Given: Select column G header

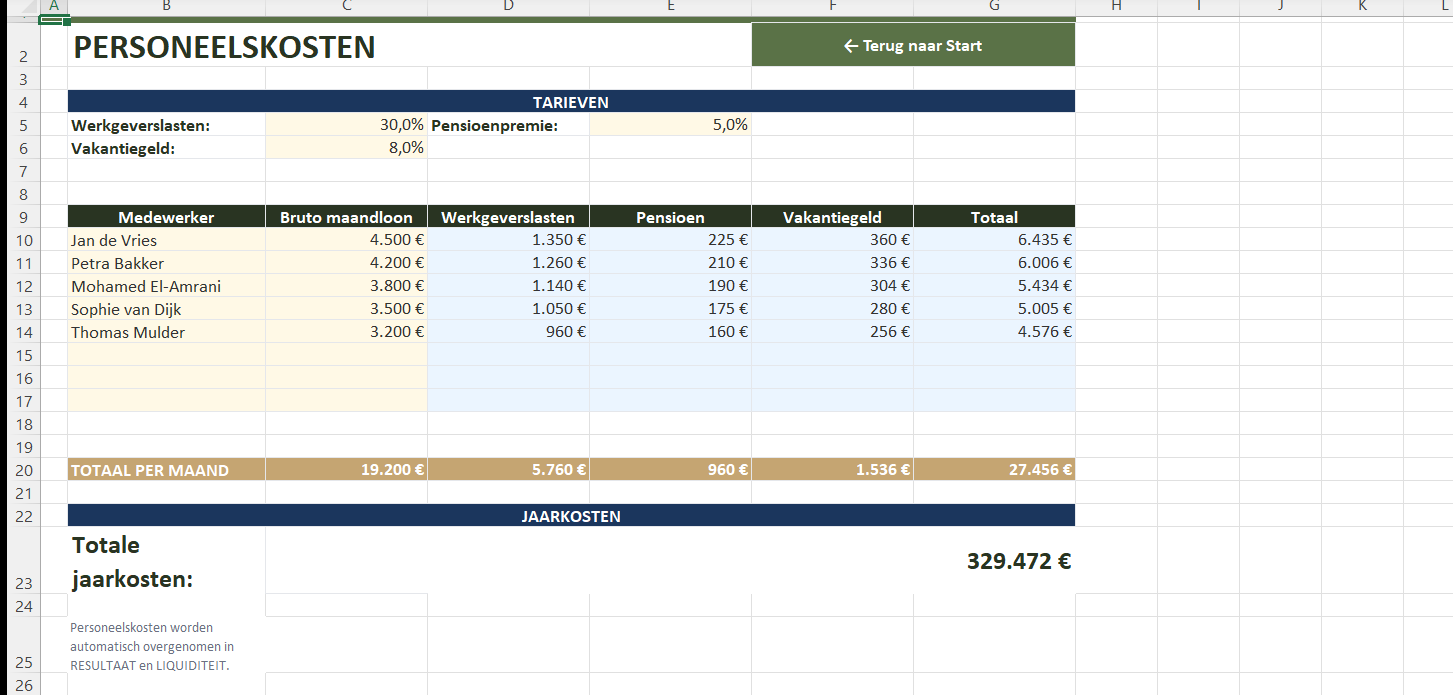Looking at the screenshot, I should click(x=994, y=7).
